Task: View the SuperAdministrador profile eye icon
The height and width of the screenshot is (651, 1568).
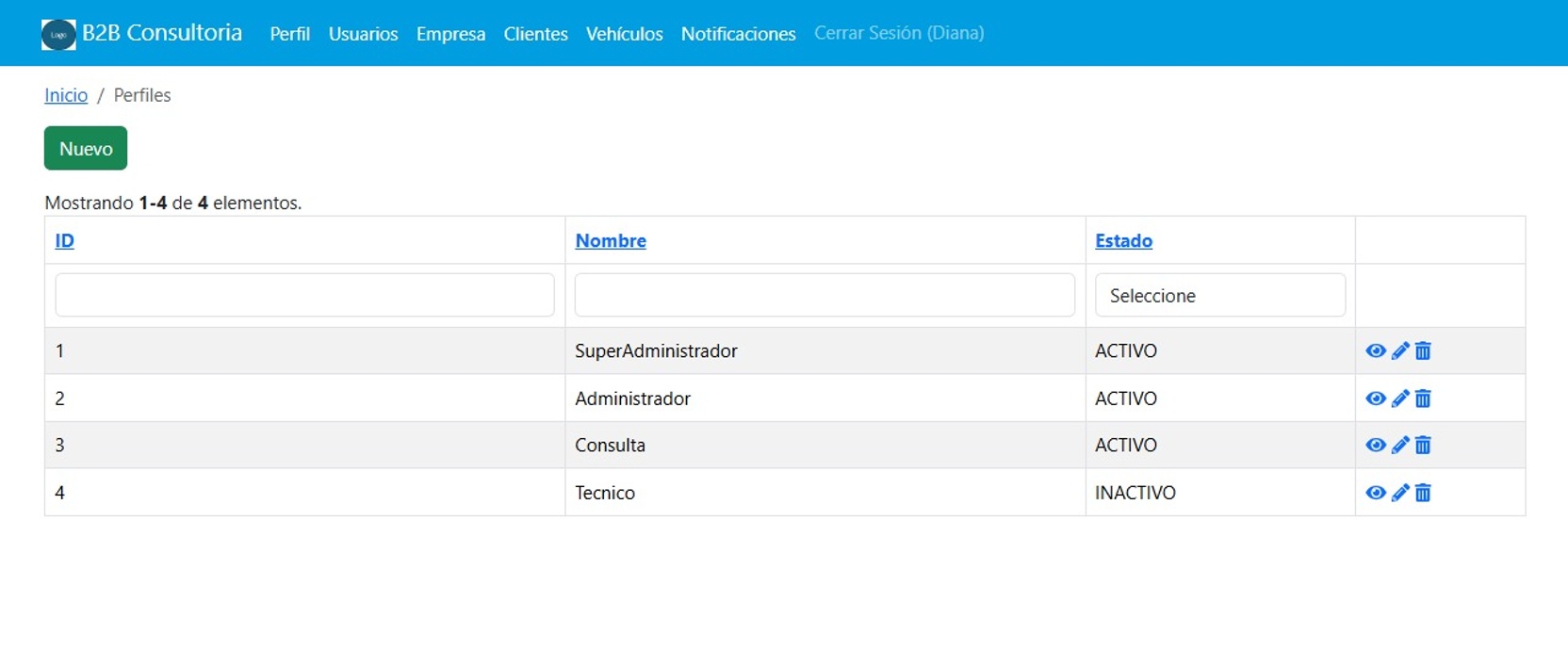Action: pos(1376,350)
